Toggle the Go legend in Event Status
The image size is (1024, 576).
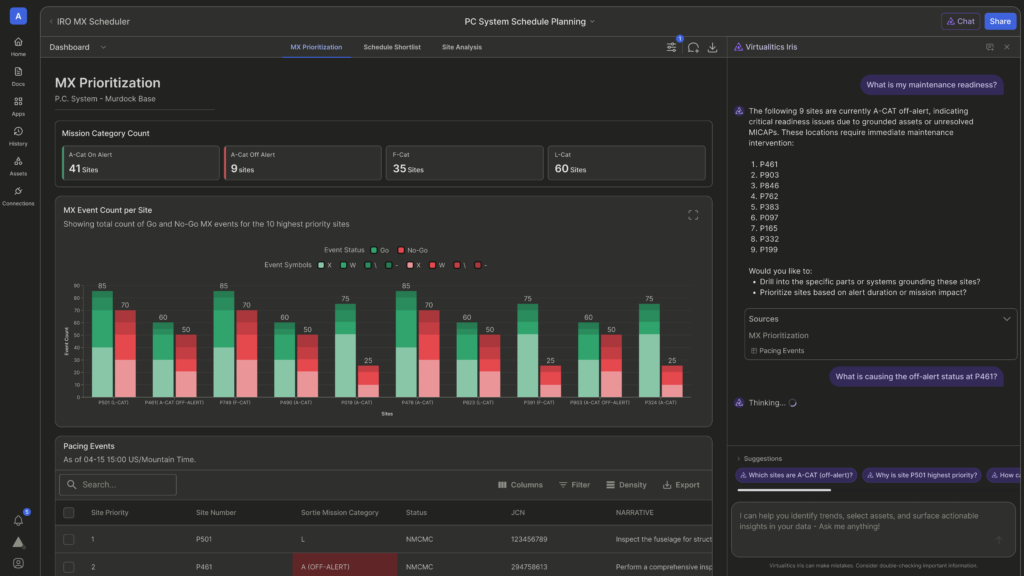tap(379, 250)
